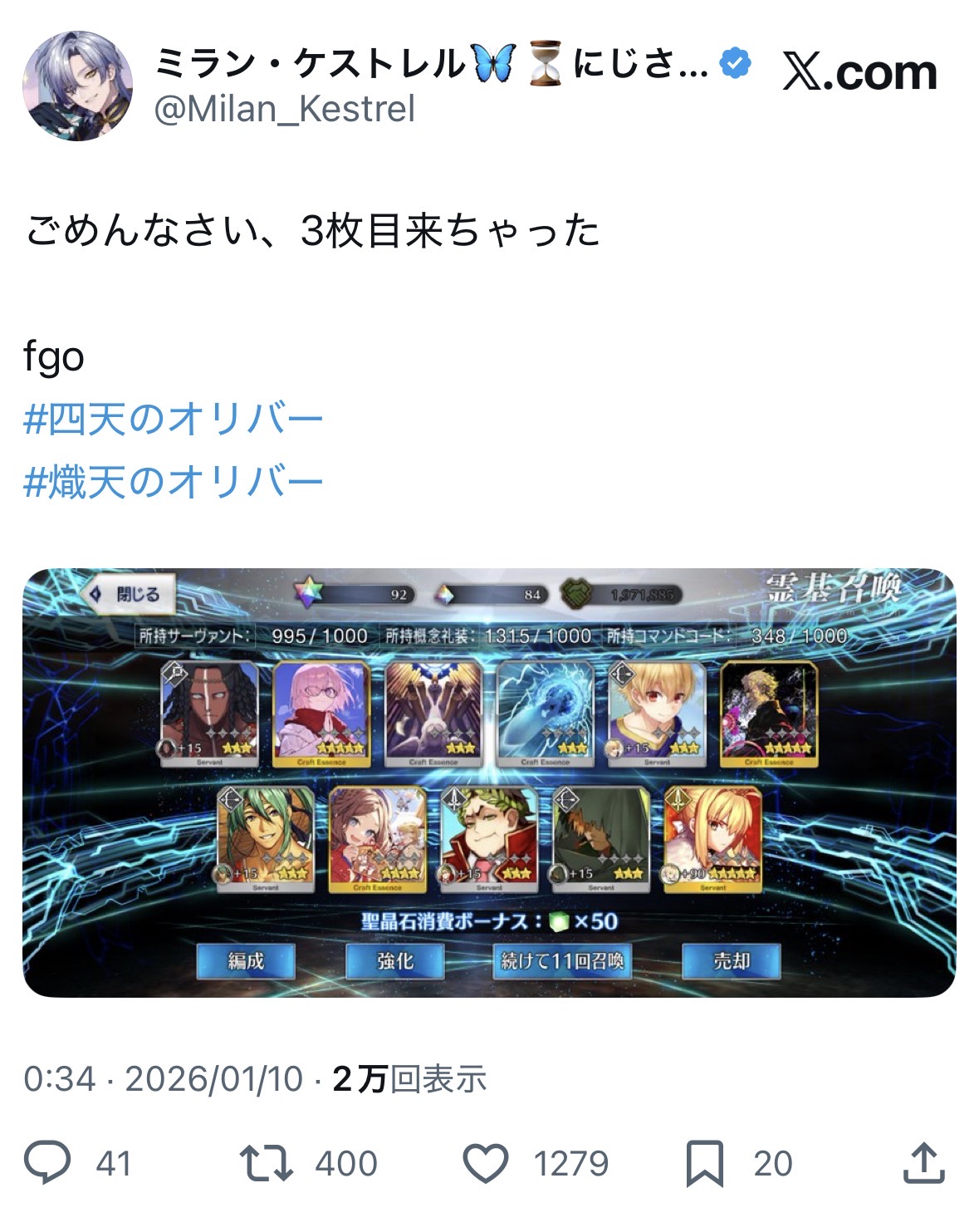Like the post with heart icon
The height and width of the screenshot is (1232, 979).
coord(485,1163)
